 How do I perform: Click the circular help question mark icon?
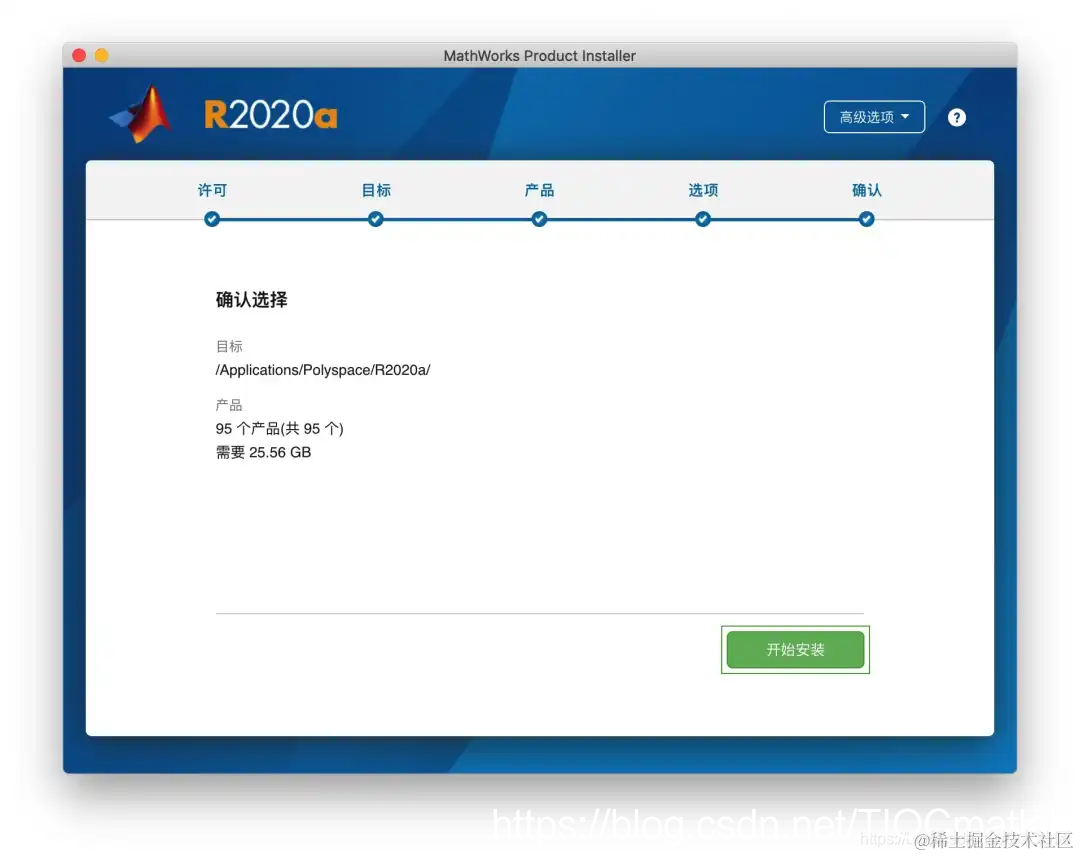(957, 117)
